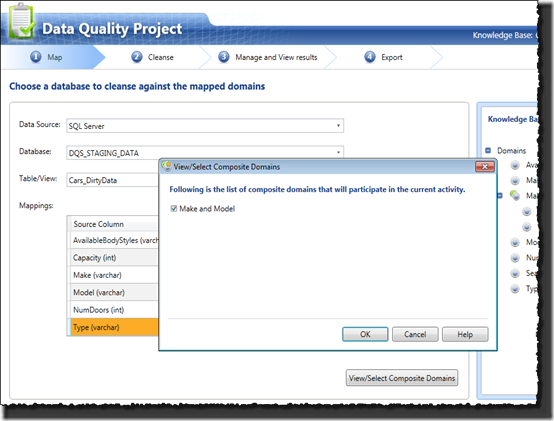554x421 pixels.
Task: Click the Data Quality Project clipboard icon
Action: 21,21
